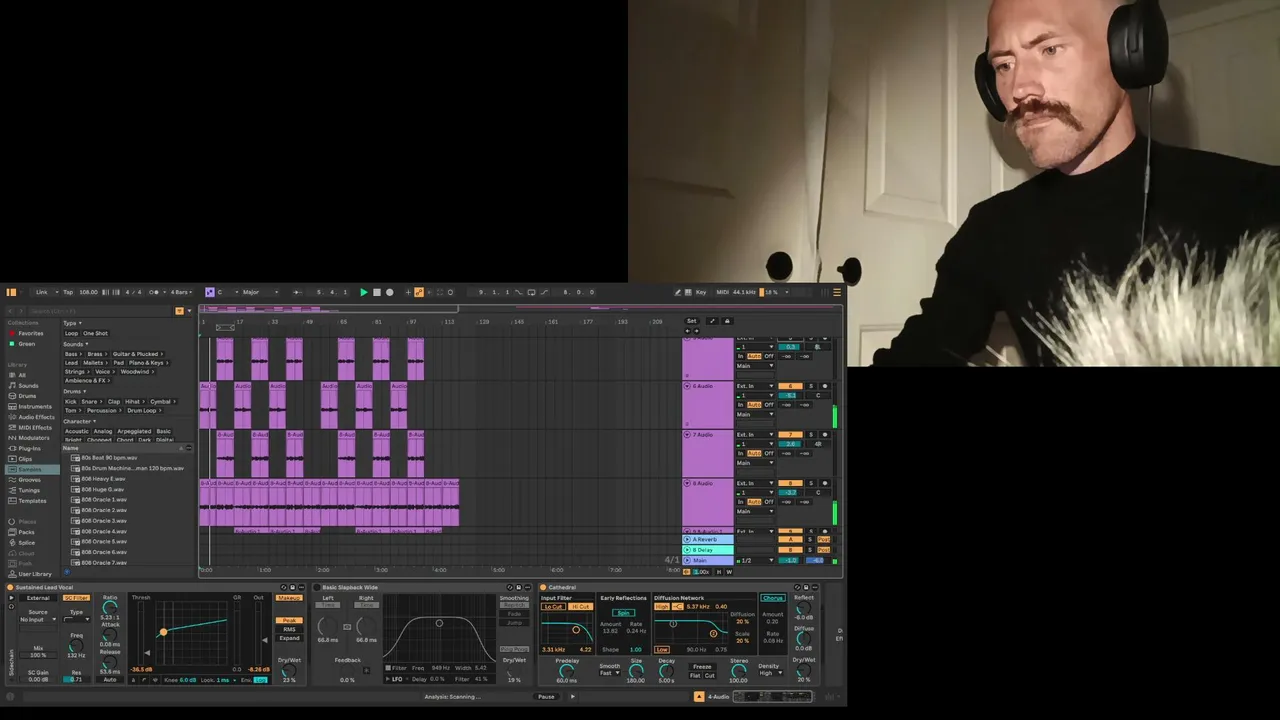Solo the 6 Audio track

(x=811, y=386)
